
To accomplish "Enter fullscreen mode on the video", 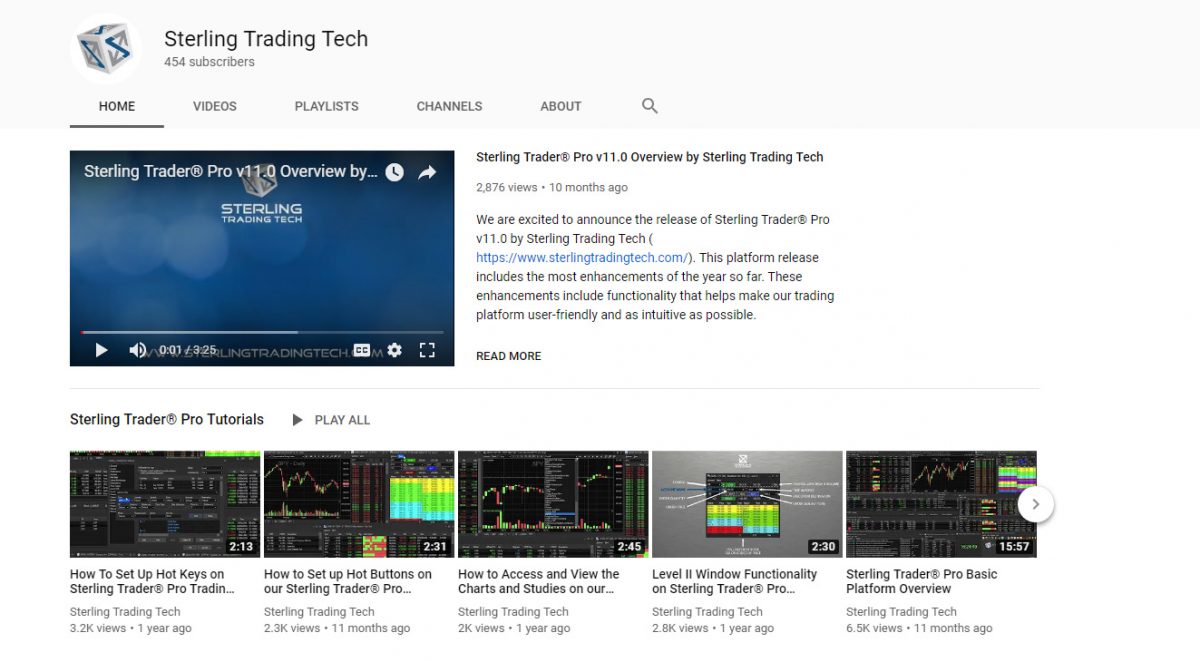I will 427,350.
